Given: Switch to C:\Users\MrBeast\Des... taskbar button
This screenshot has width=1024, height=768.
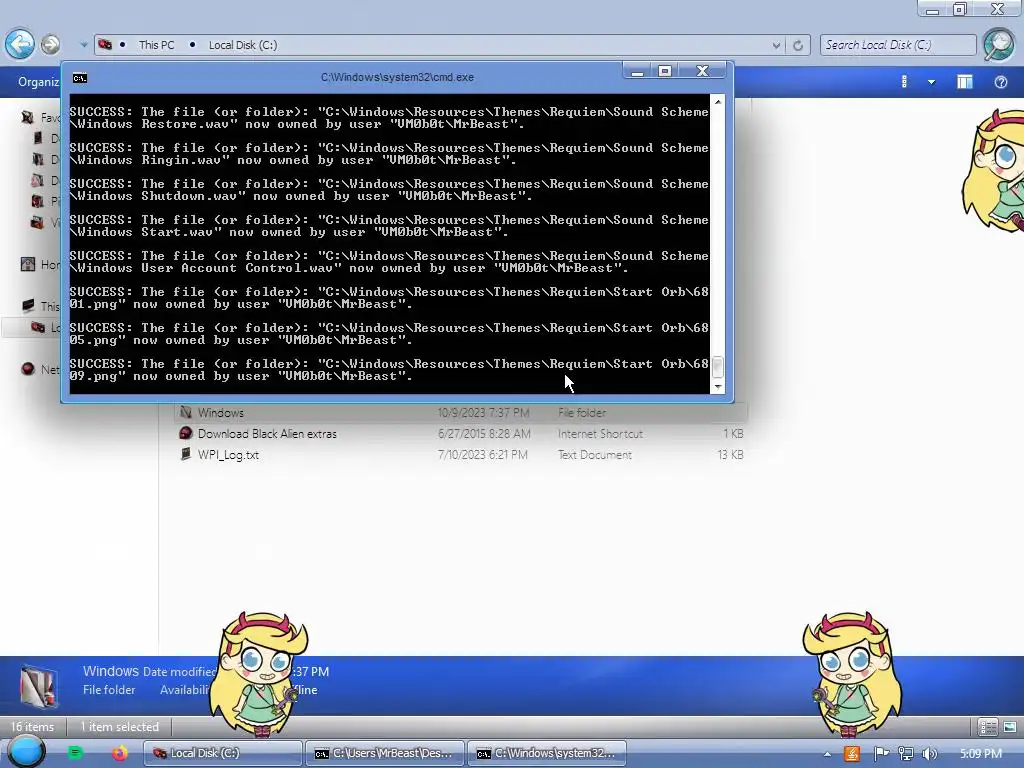Looking at the screenshot, I should click(385, 753).
